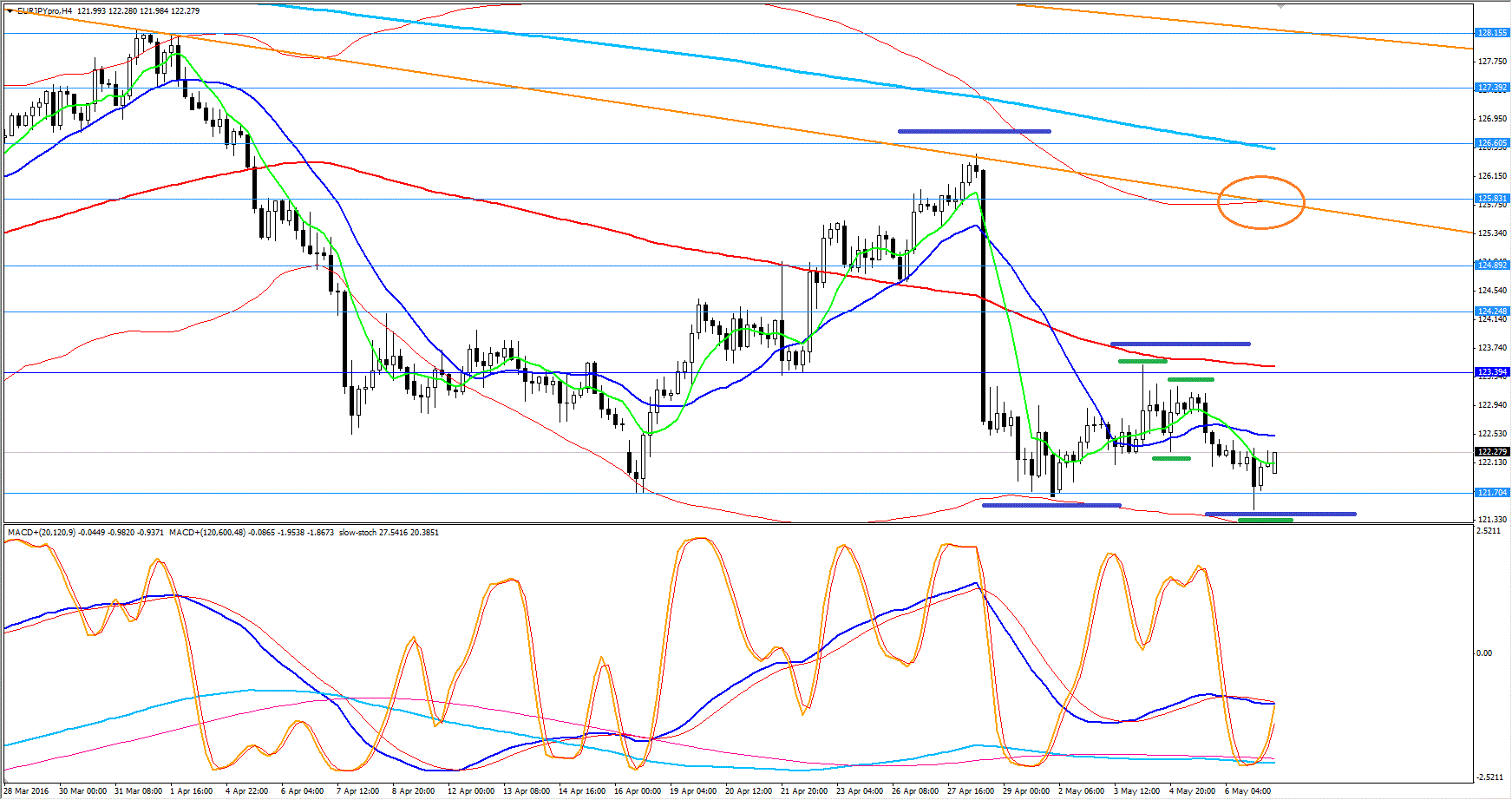This screenshot has width=1512, height=800.
Task: Click the 29 Apr 00:00 time label
Action: coord(1026,791)
